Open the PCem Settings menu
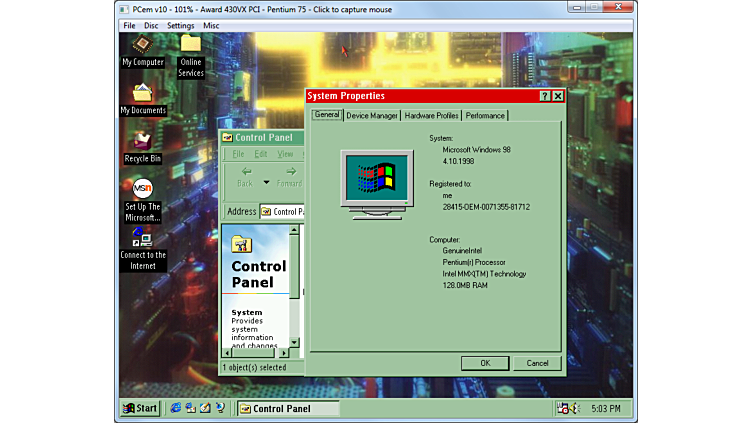Screen dimensions: 752x423 (181, 26)
